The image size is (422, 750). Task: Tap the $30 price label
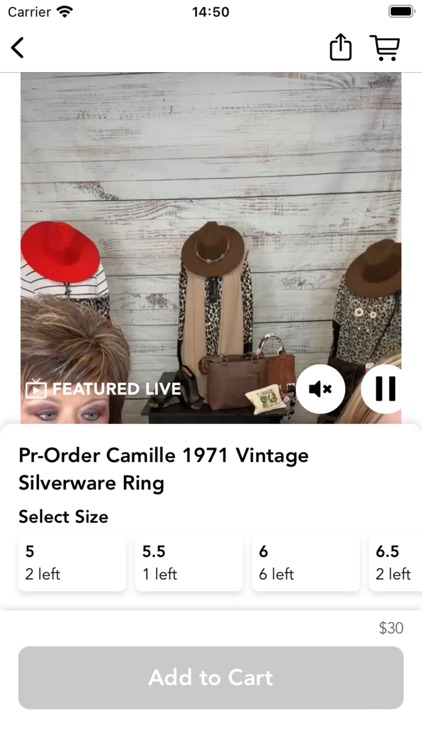click(x=391, y=628)
